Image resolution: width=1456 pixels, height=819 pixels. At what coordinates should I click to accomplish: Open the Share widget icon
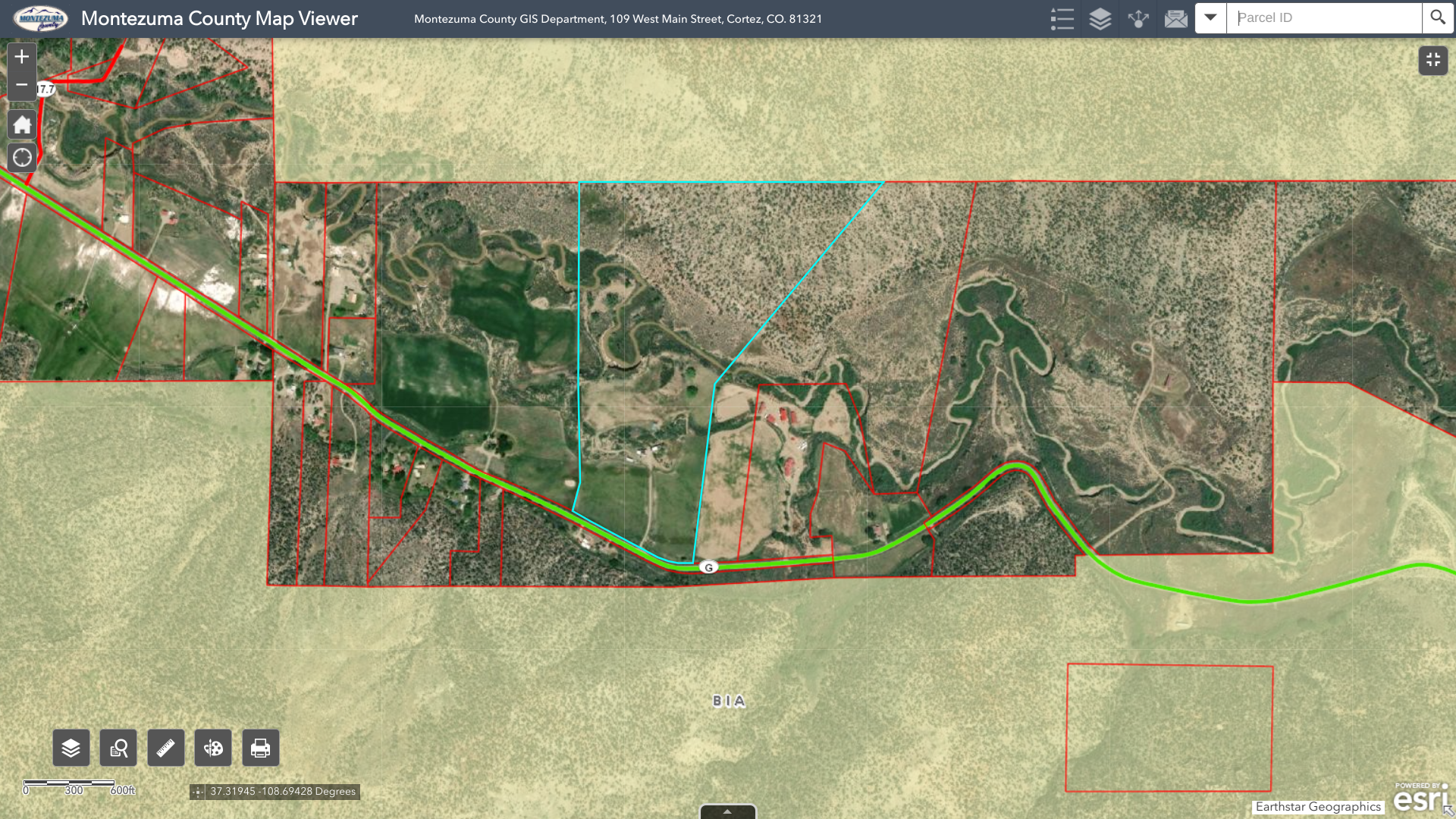tap(1137, 18)
